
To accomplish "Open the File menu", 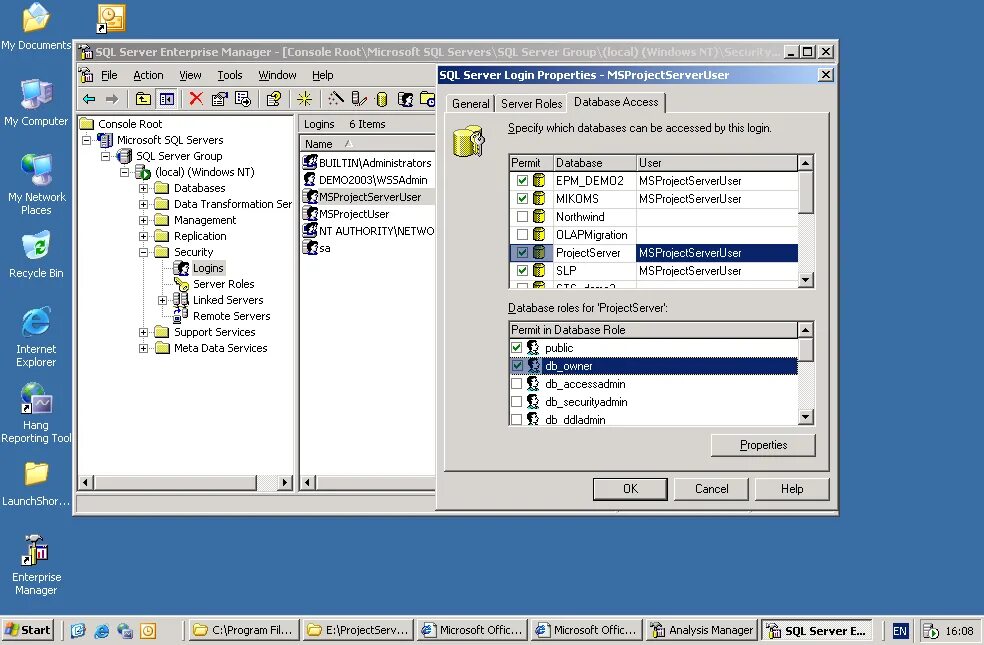I will pyautogui.click(x=109, y=75).
